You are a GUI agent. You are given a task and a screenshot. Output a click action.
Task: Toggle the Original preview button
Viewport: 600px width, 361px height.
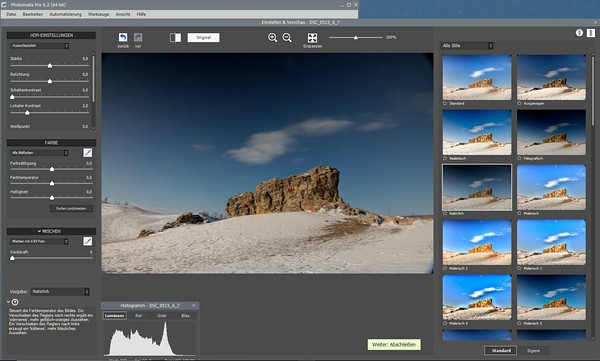(203, 38)
